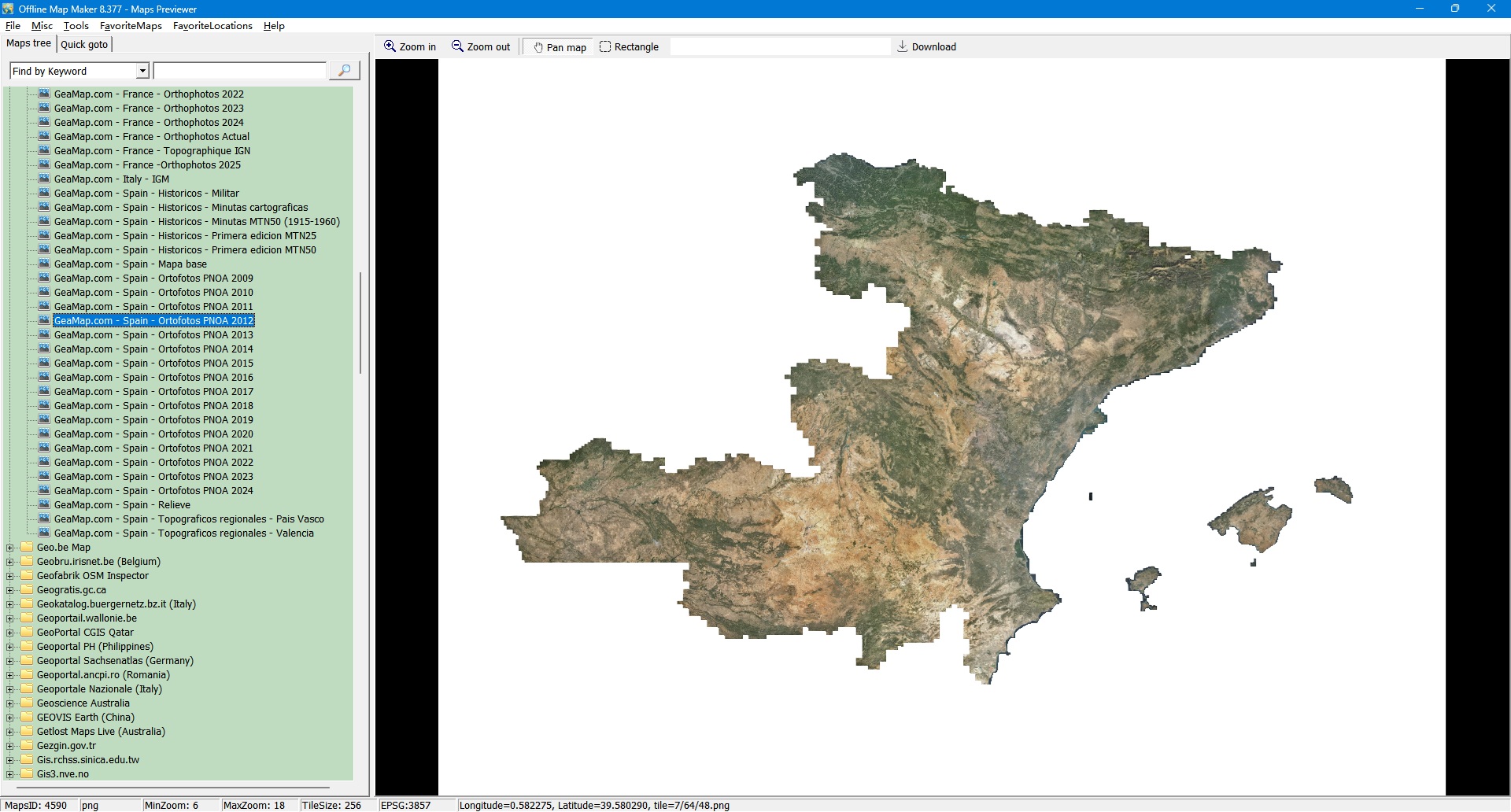The width and height of the screenshot is (1511, 812).
Task: Click the Download arrow icon
Action: pos(903,47)
